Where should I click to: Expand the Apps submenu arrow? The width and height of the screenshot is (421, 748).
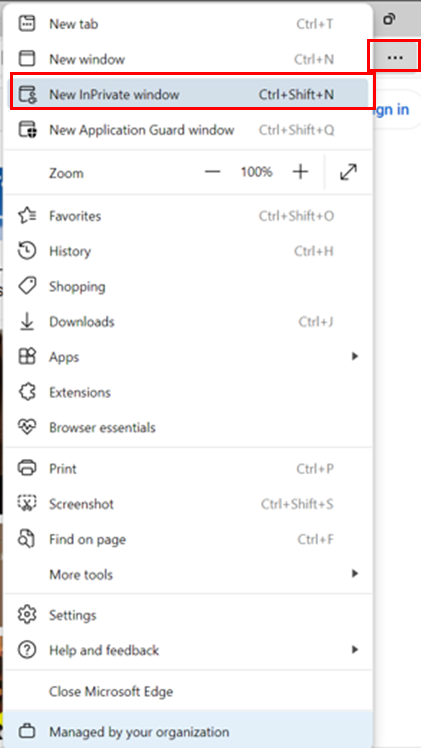(354, 356)
